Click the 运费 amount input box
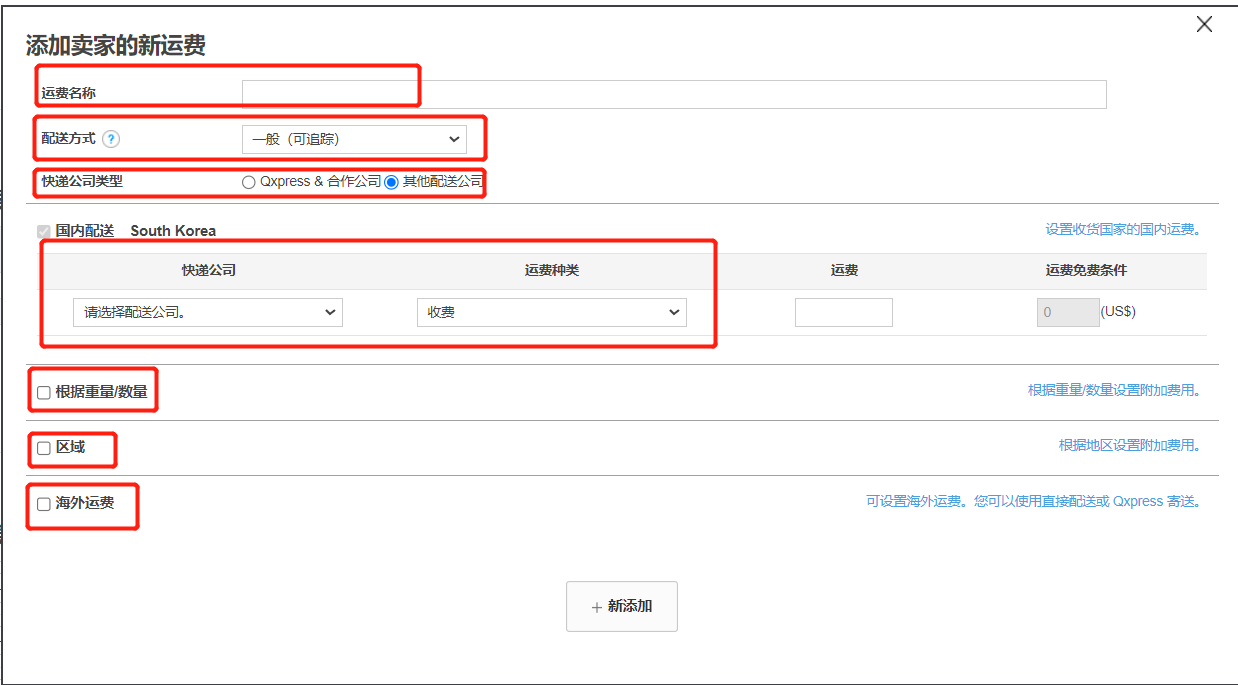 tap(843, 312)
